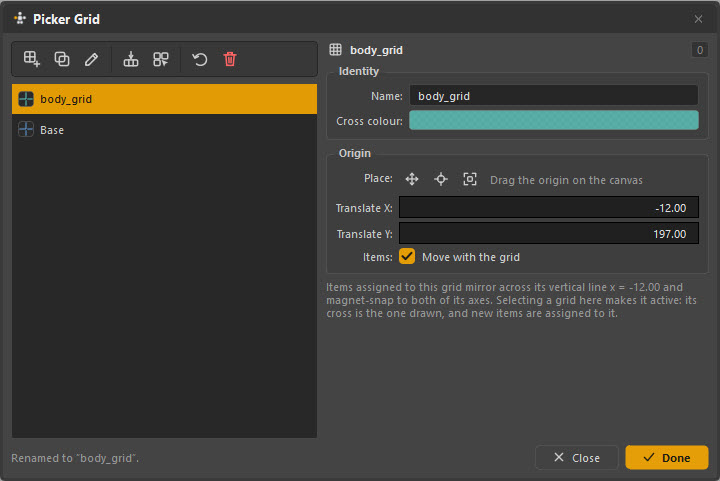Image resolution: width=720 pixels, height=481 pixels.
Task: Activate the move origin arrows icon
Action: (412, 179)
